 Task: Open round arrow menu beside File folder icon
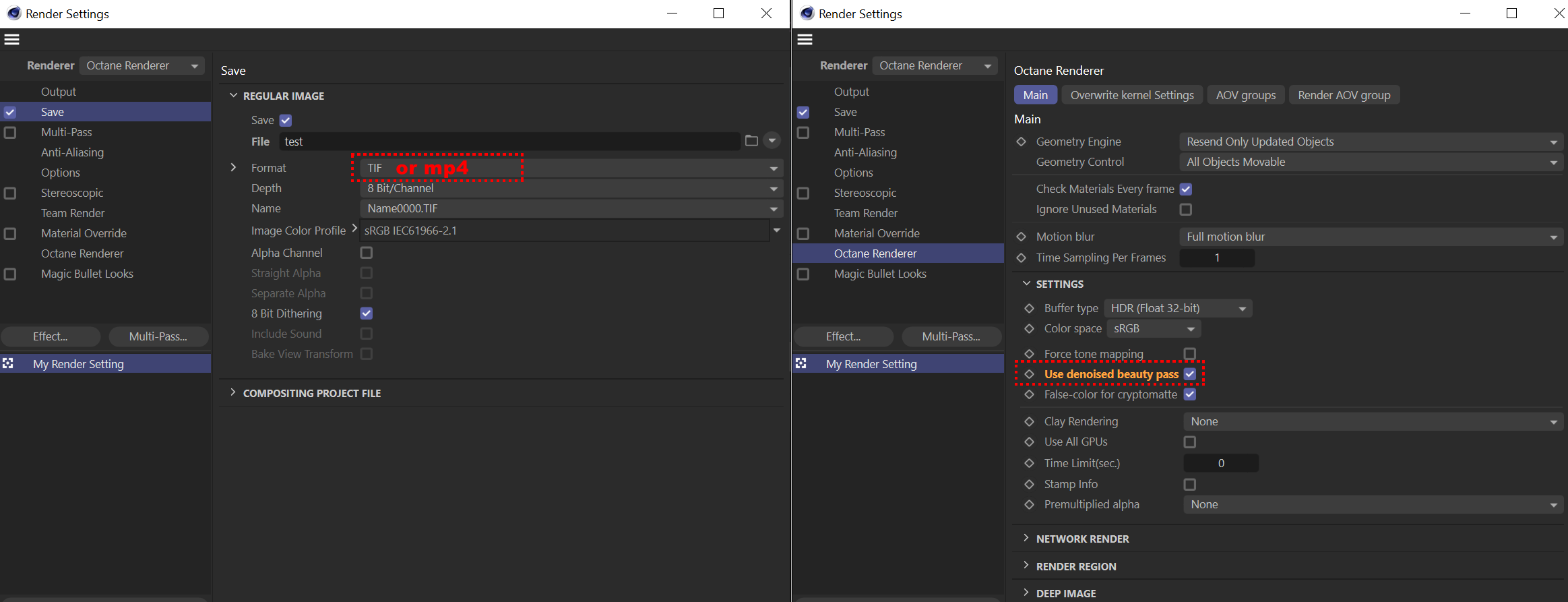tap(772, 141)
